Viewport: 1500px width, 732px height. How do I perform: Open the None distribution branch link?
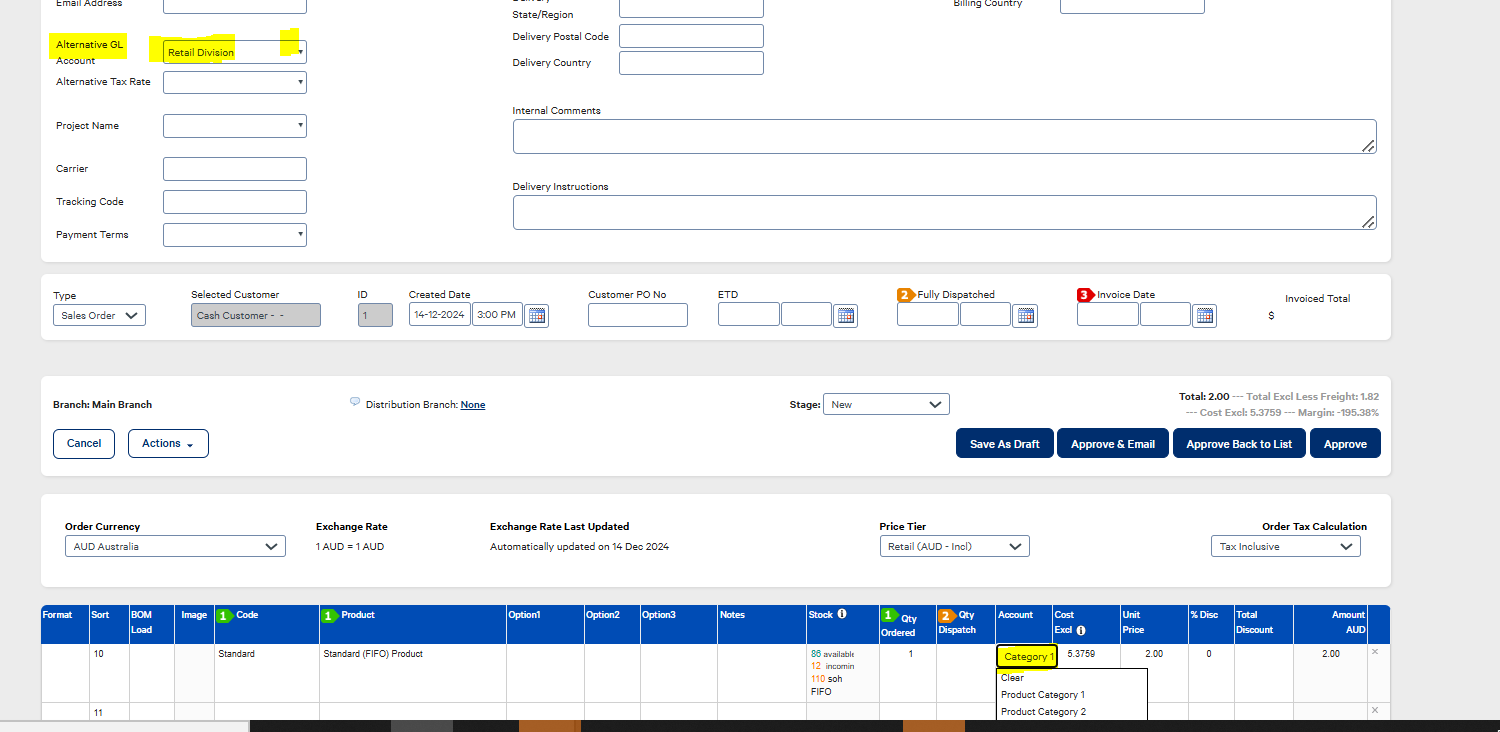pos(472,404)
